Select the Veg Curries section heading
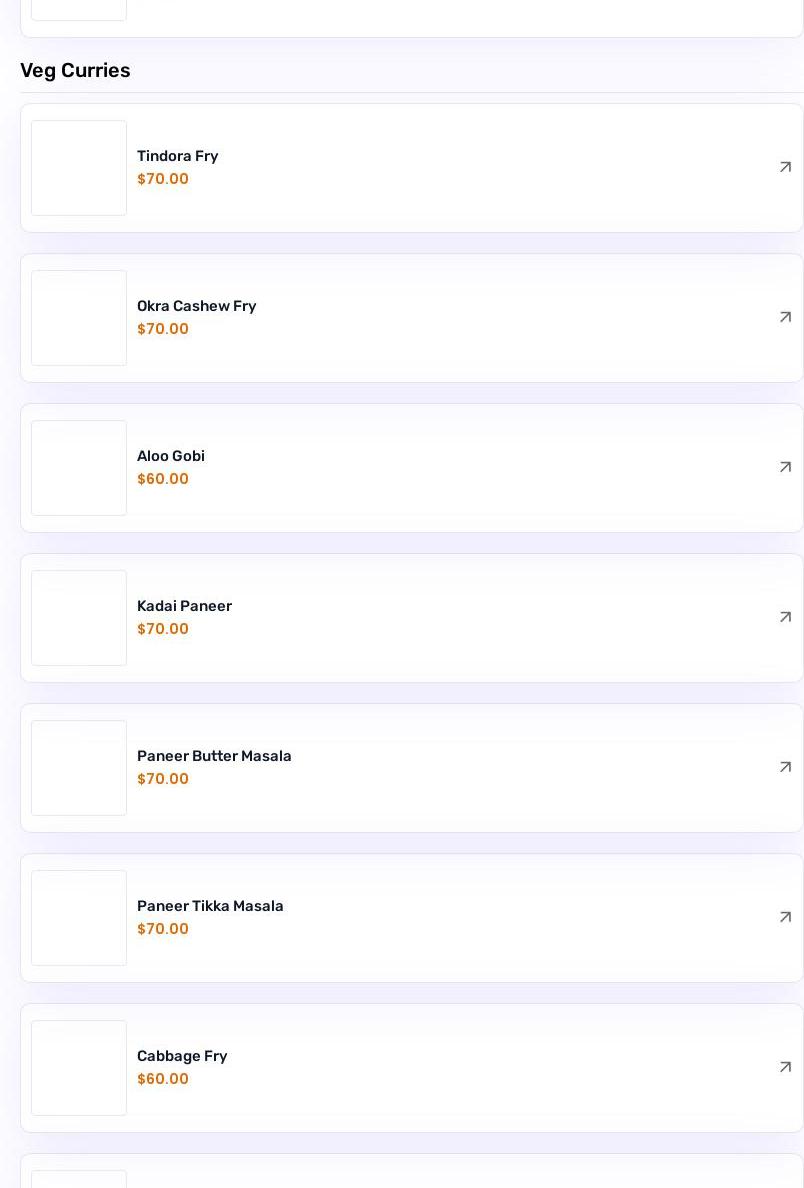This screenshot has width=804, height=1188. click(75, 70)
